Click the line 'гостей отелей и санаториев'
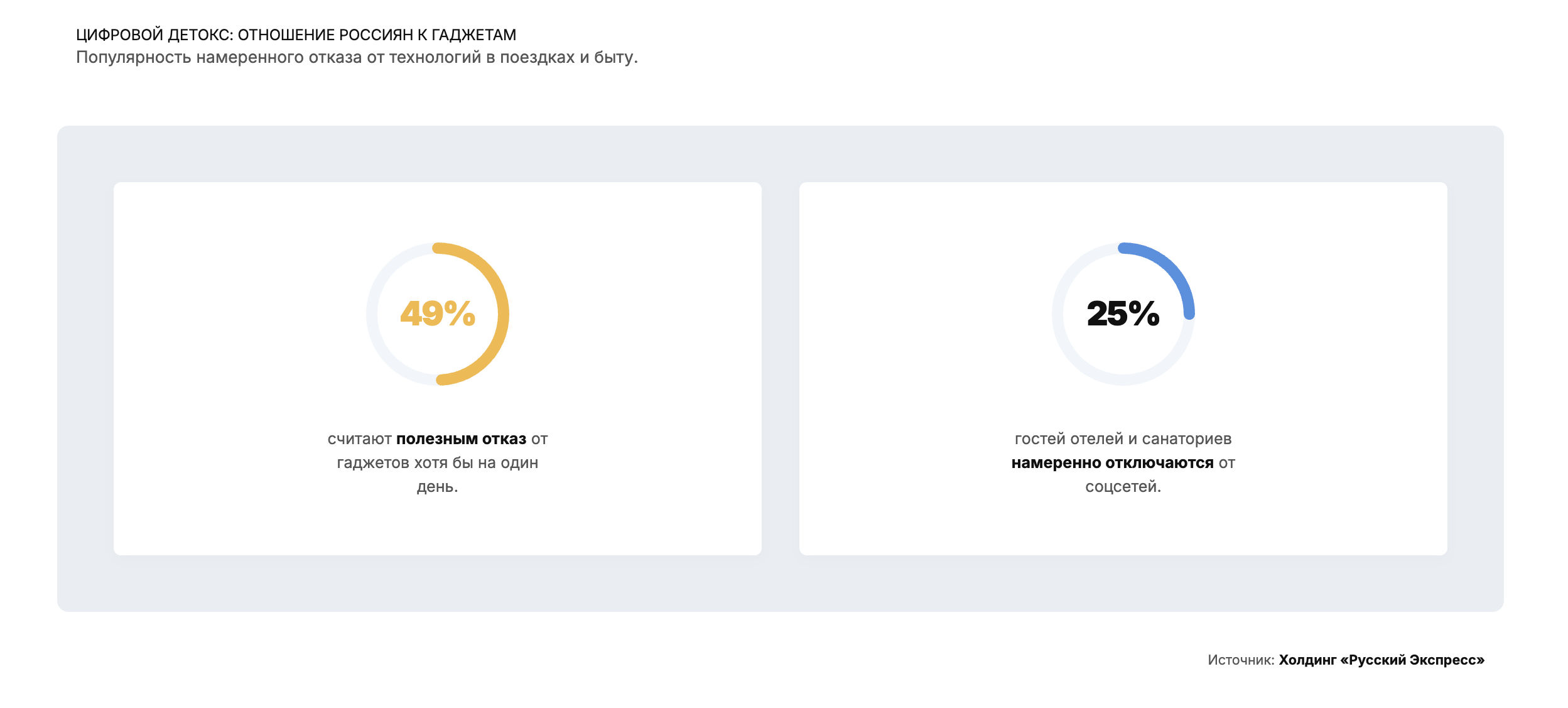The width and height of the screenshot is (1568, 708). tap(1123, 439)
